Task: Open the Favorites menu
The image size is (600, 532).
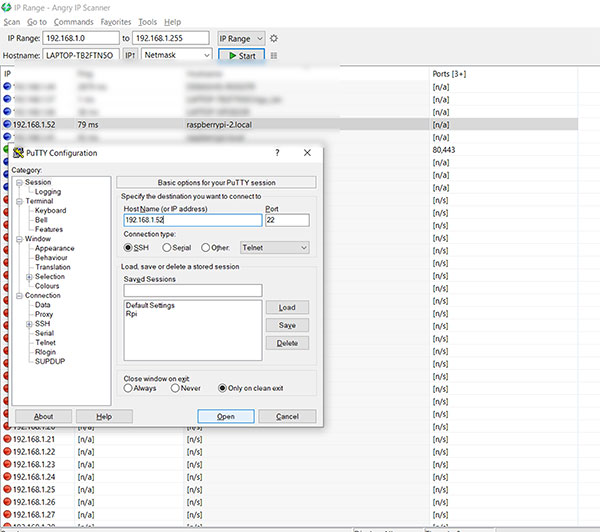Action: pos(116,22)
